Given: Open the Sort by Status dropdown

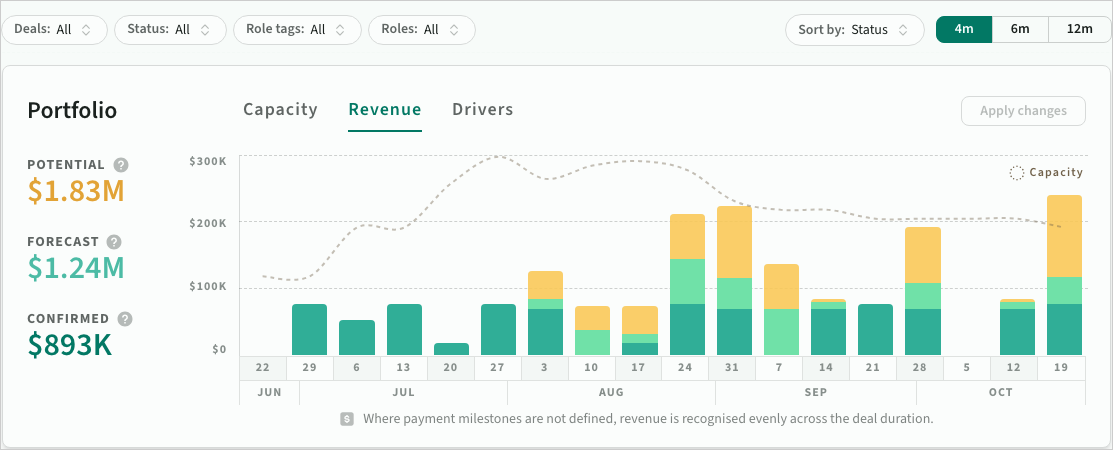Looking at the screenshot, I should click(x=855, y=30).
